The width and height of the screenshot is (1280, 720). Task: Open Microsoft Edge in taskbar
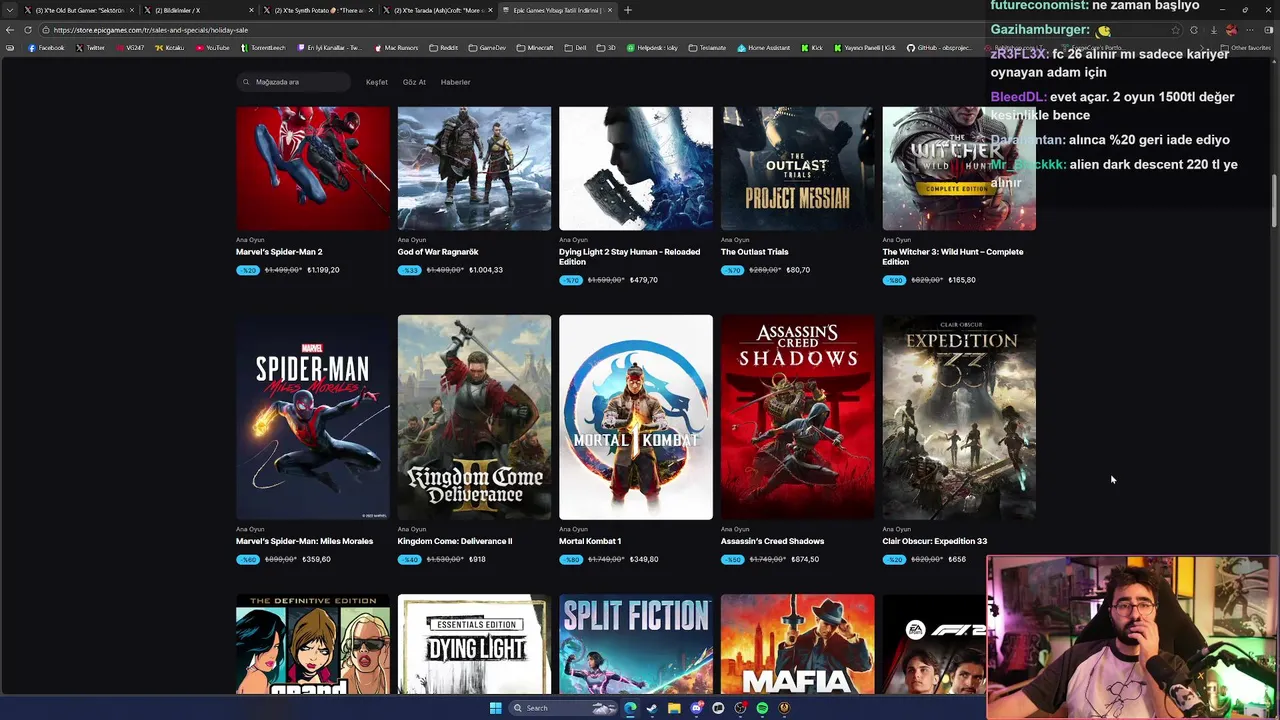click(x=630, y=708)
